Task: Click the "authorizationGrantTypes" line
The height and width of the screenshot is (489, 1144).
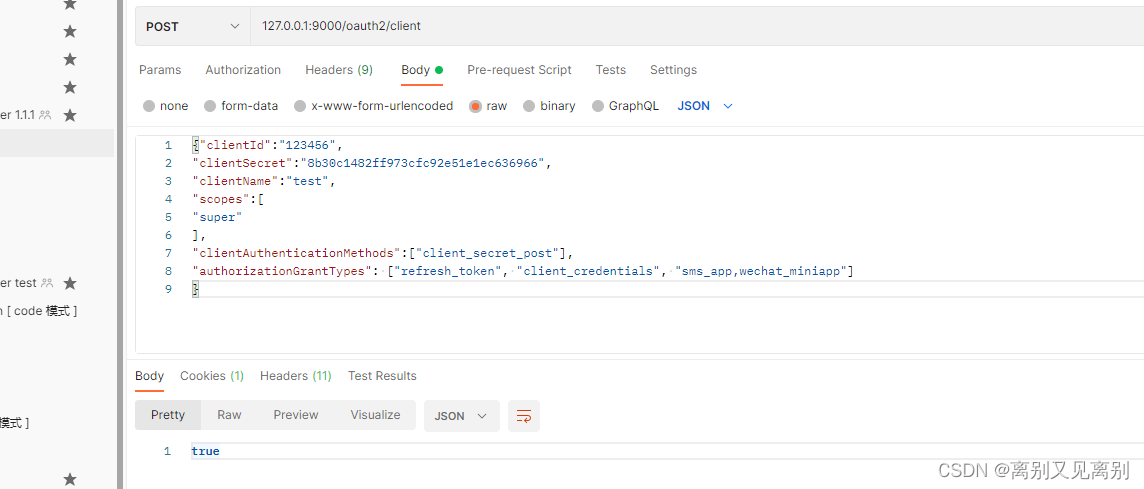Action: click(522, 272)
